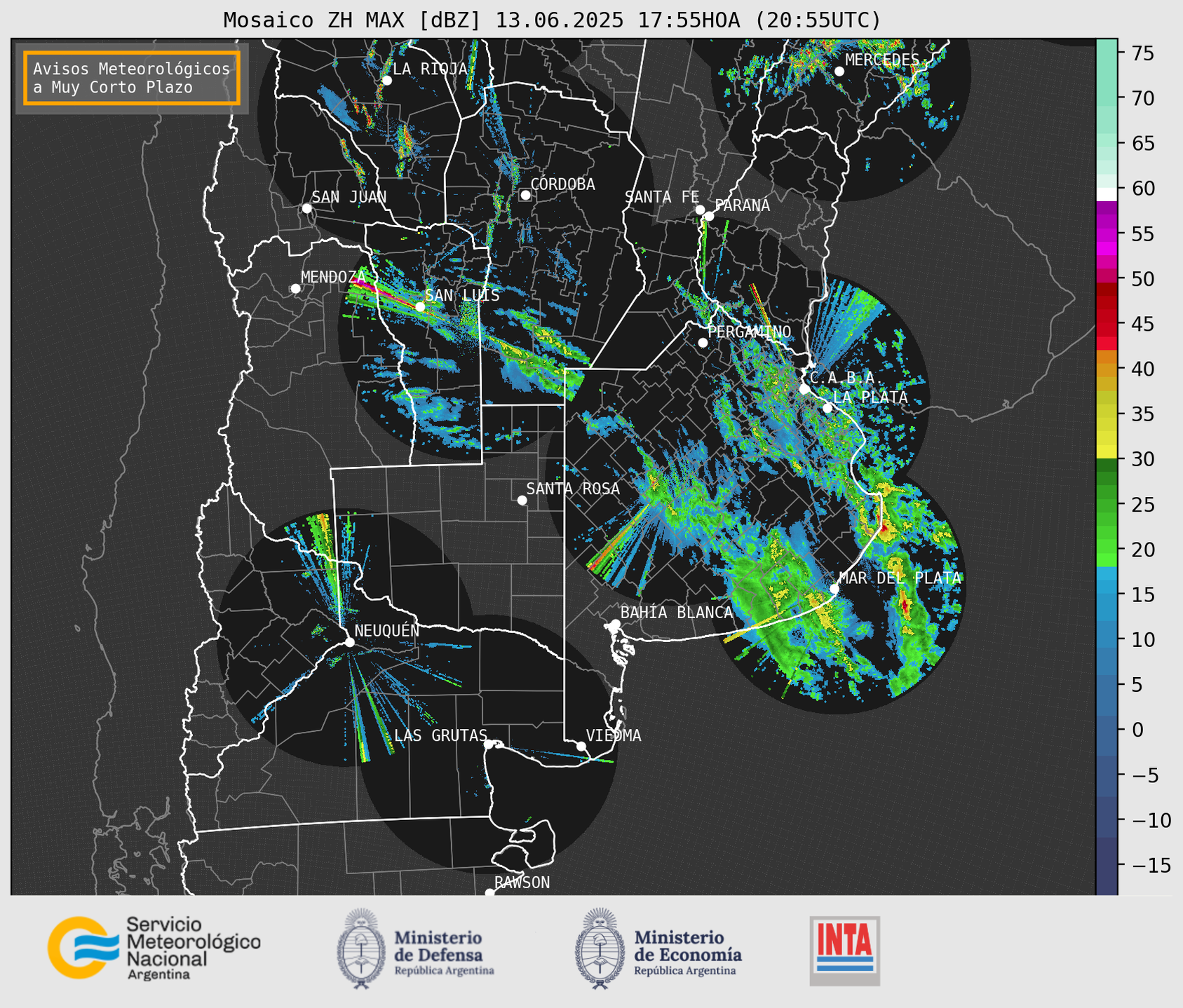Viewport: 1183px width, 1008px height.
Task: Click the SANTA ROSA city marker dot
Action: click(x=522, y=500)
